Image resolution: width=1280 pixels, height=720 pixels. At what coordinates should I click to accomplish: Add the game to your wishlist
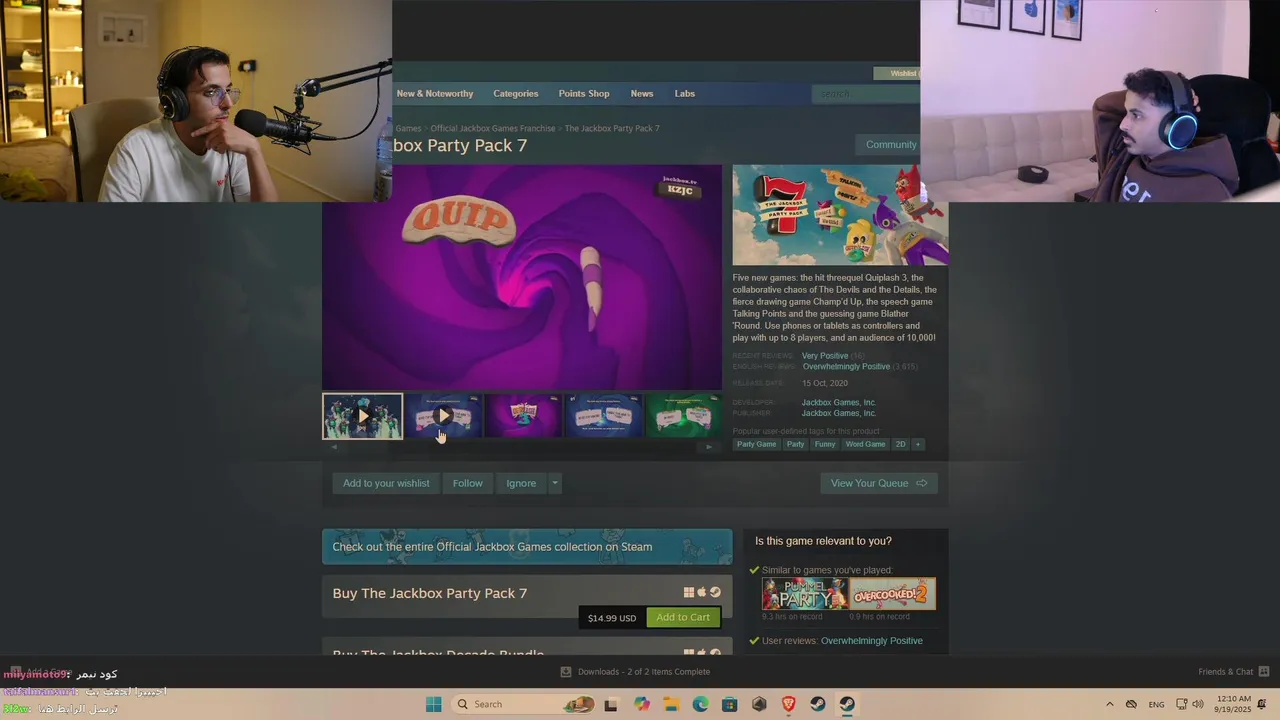point(386,483)
